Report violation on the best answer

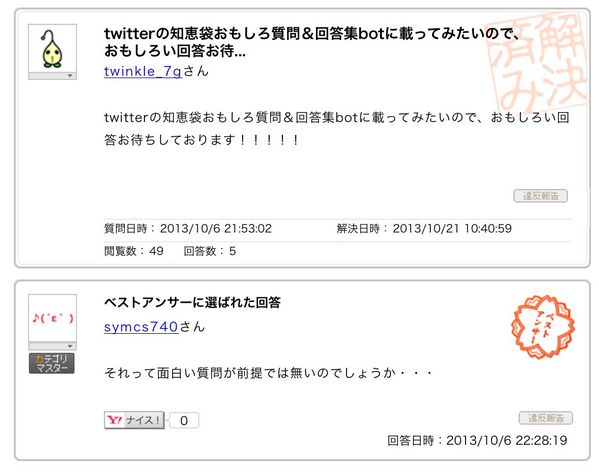[546, 418]
